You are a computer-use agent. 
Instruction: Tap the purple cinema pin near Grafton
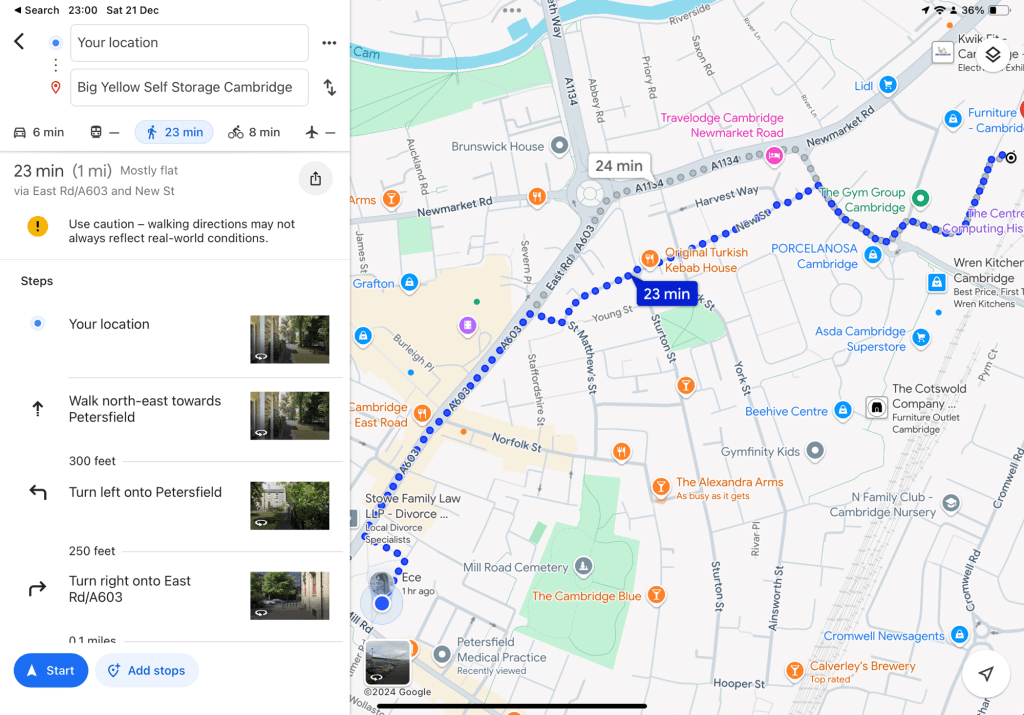[467, 325]
